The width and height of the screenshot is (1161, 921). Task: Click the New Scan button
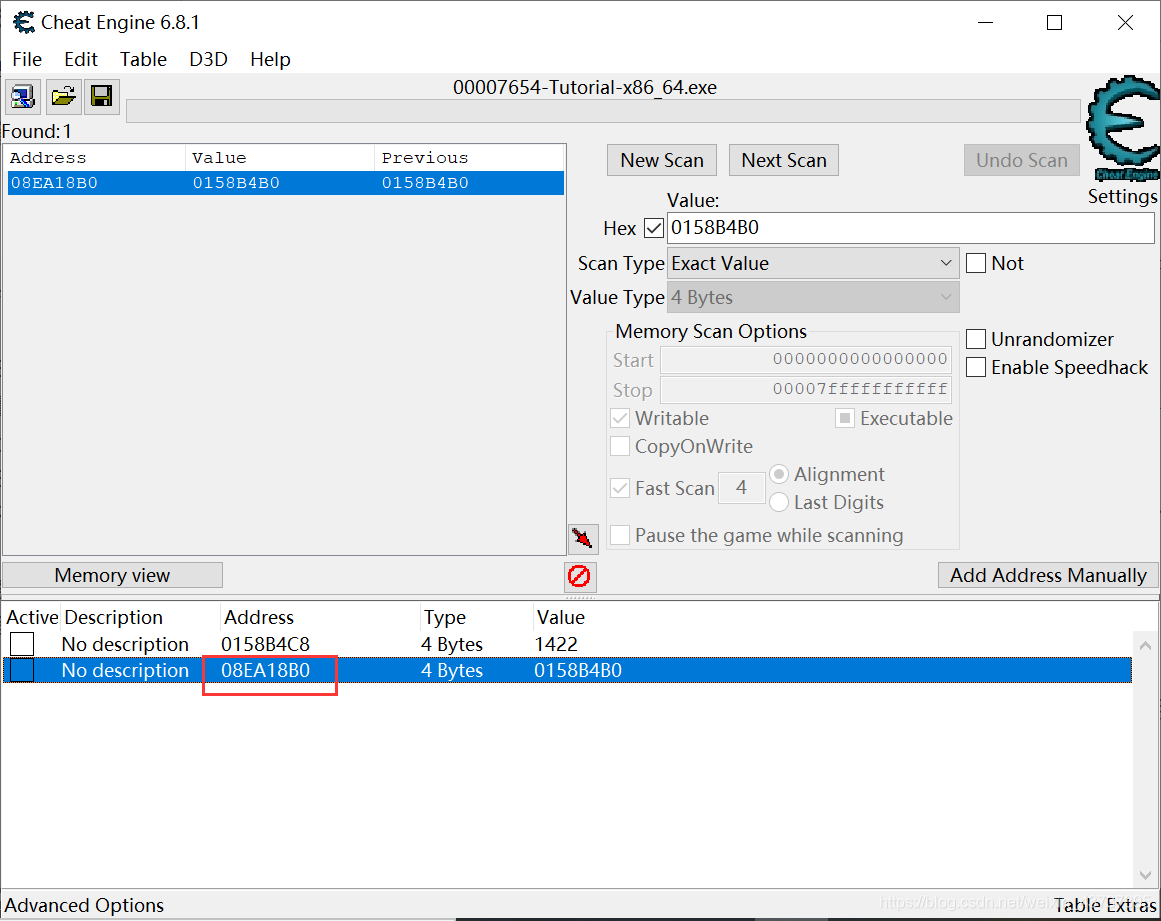coord(662,160)
